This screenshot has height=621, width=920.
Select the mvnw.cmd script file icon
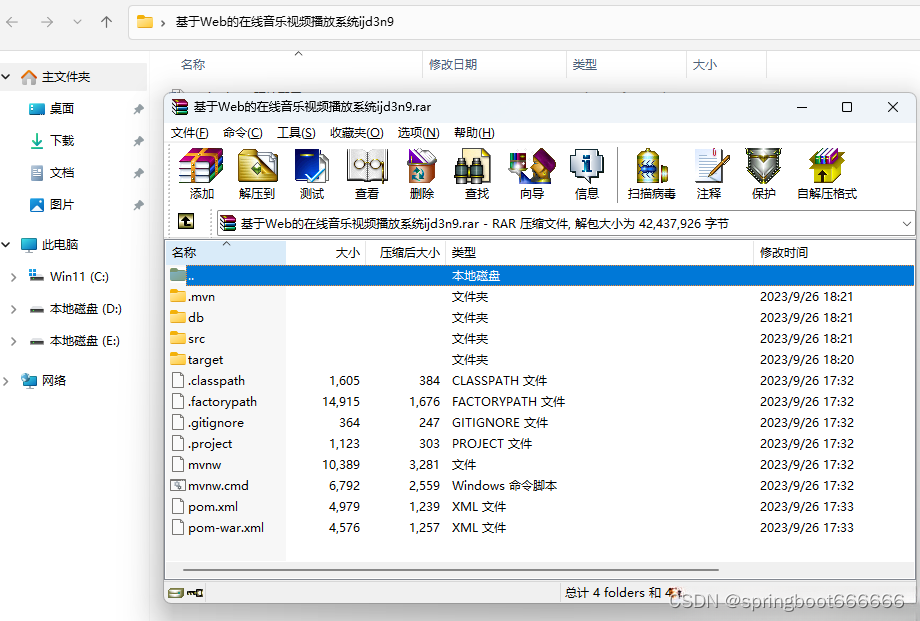click(x=178, y=485)
